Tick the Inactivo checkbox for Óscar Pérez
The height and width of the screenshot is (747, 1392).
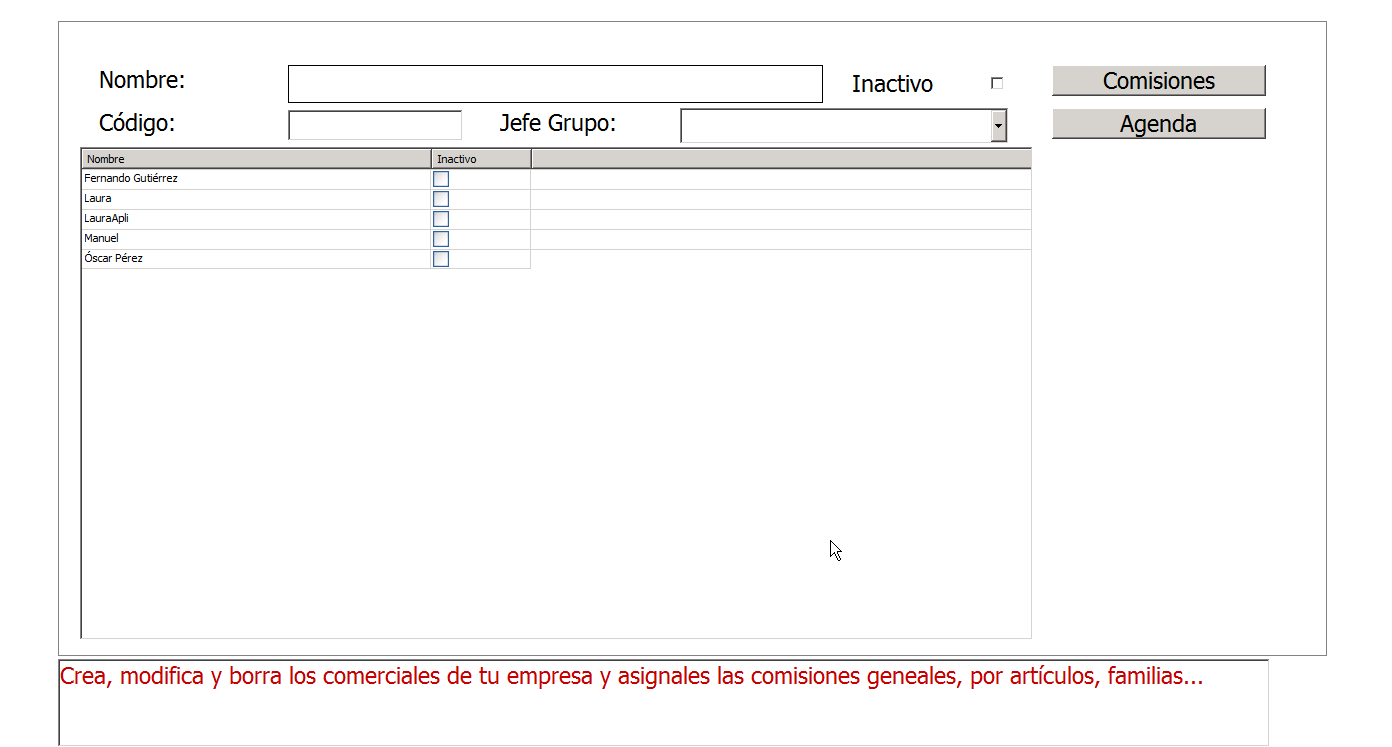point(441,259)
